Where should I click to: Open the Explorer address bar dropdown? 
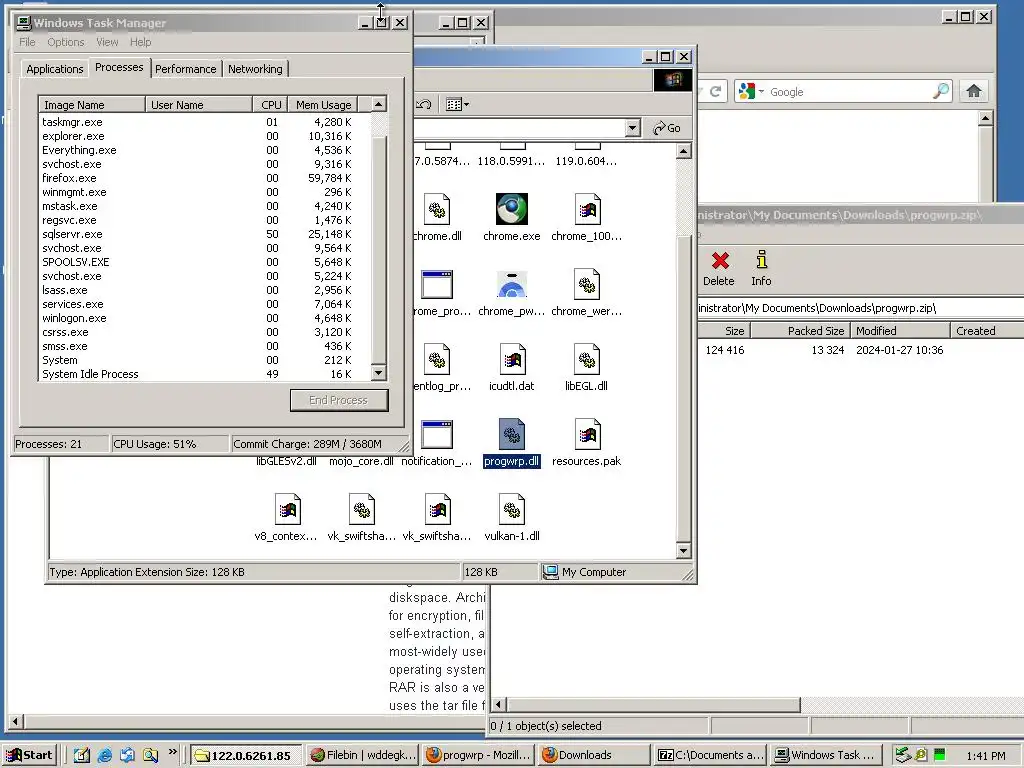click(x=632, y=128)
